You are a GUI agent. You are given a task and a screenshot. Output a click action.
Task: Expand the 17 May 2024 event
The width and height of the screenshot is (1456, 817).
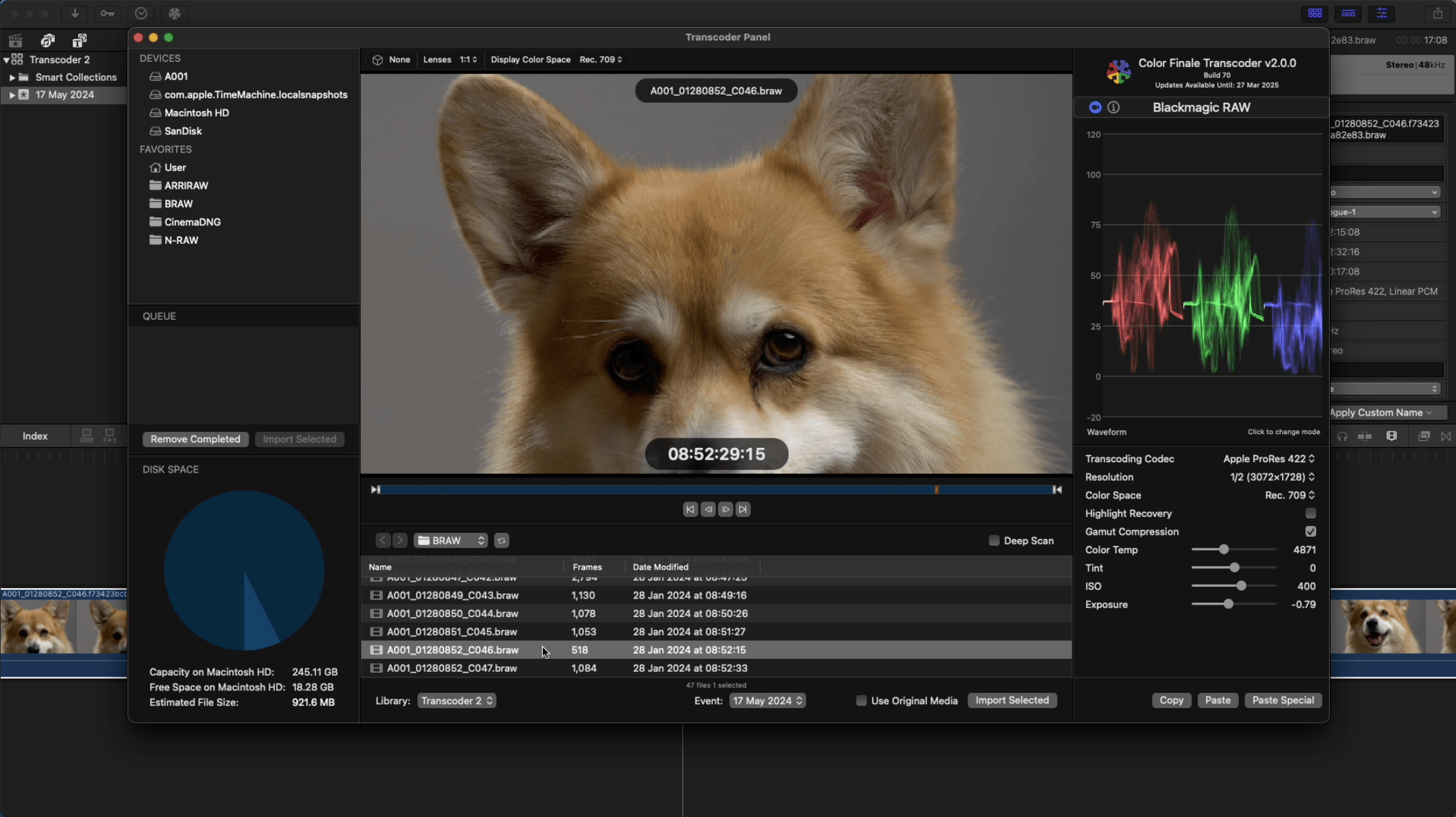(x=12, y=95)
